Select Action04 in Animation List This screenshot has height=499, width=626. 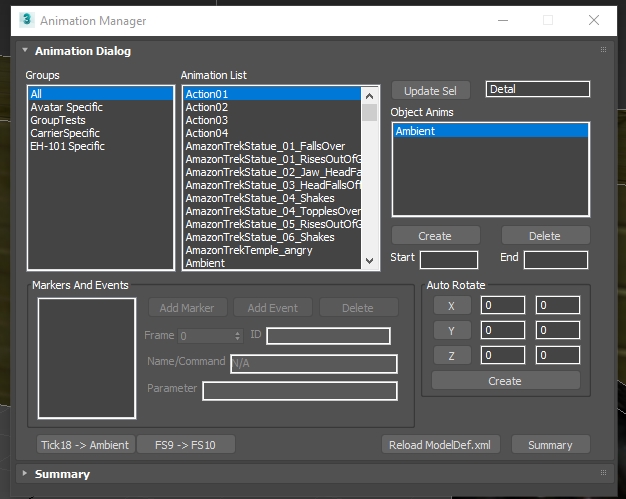272,133
